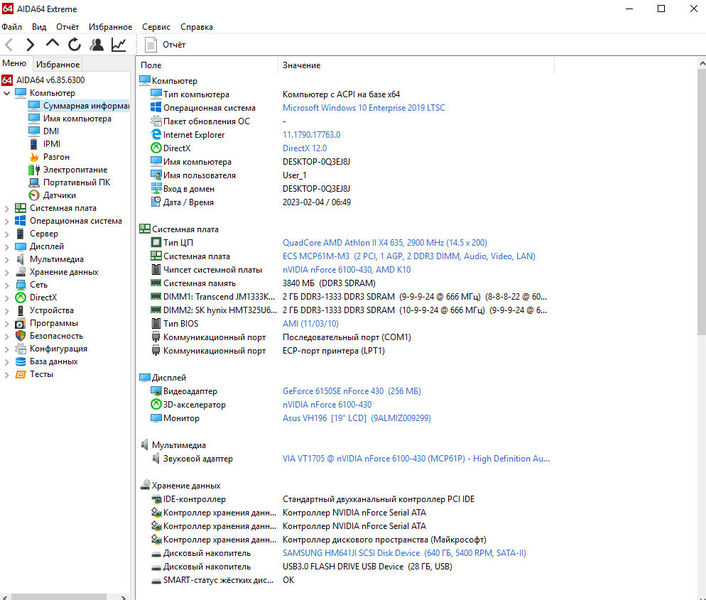
Task: Expand the DirectX tree node
Action: point(7,298)
